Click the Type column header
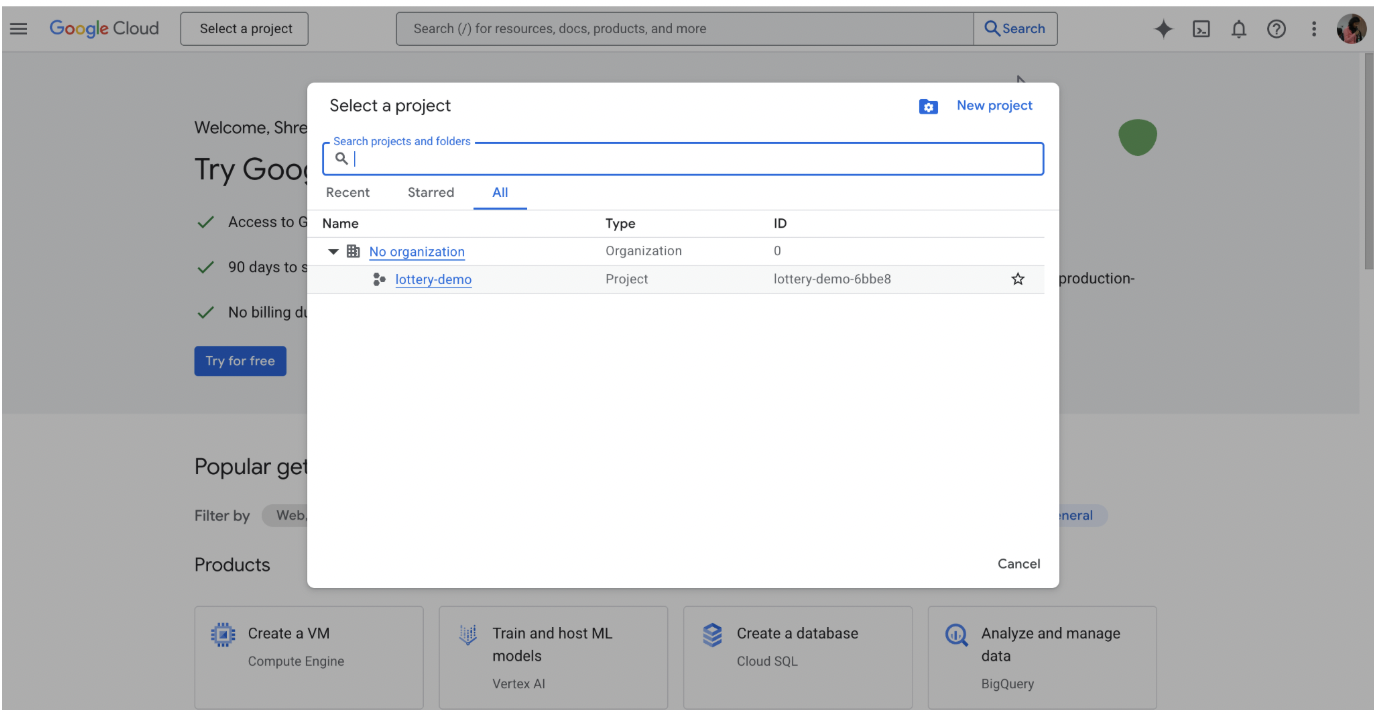 [620, 224]
